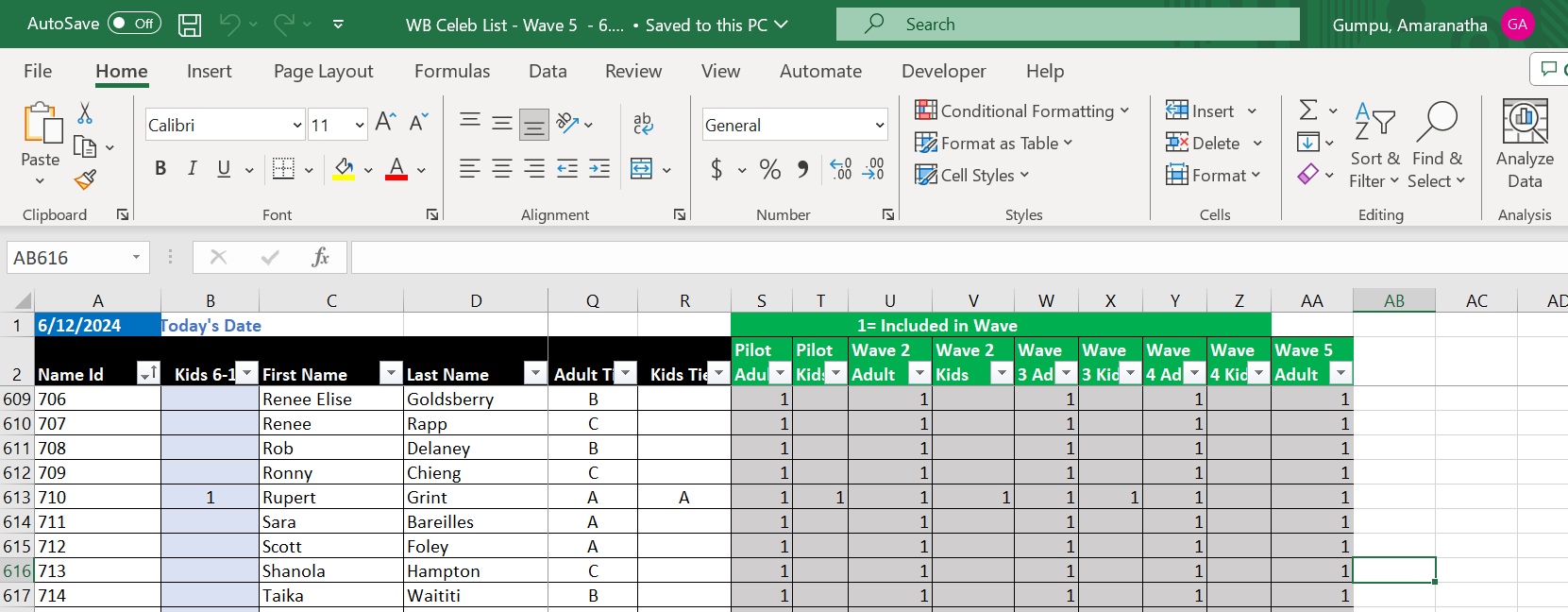
Task: Select the Format Painter brush icon
Action: click(86, 178)
